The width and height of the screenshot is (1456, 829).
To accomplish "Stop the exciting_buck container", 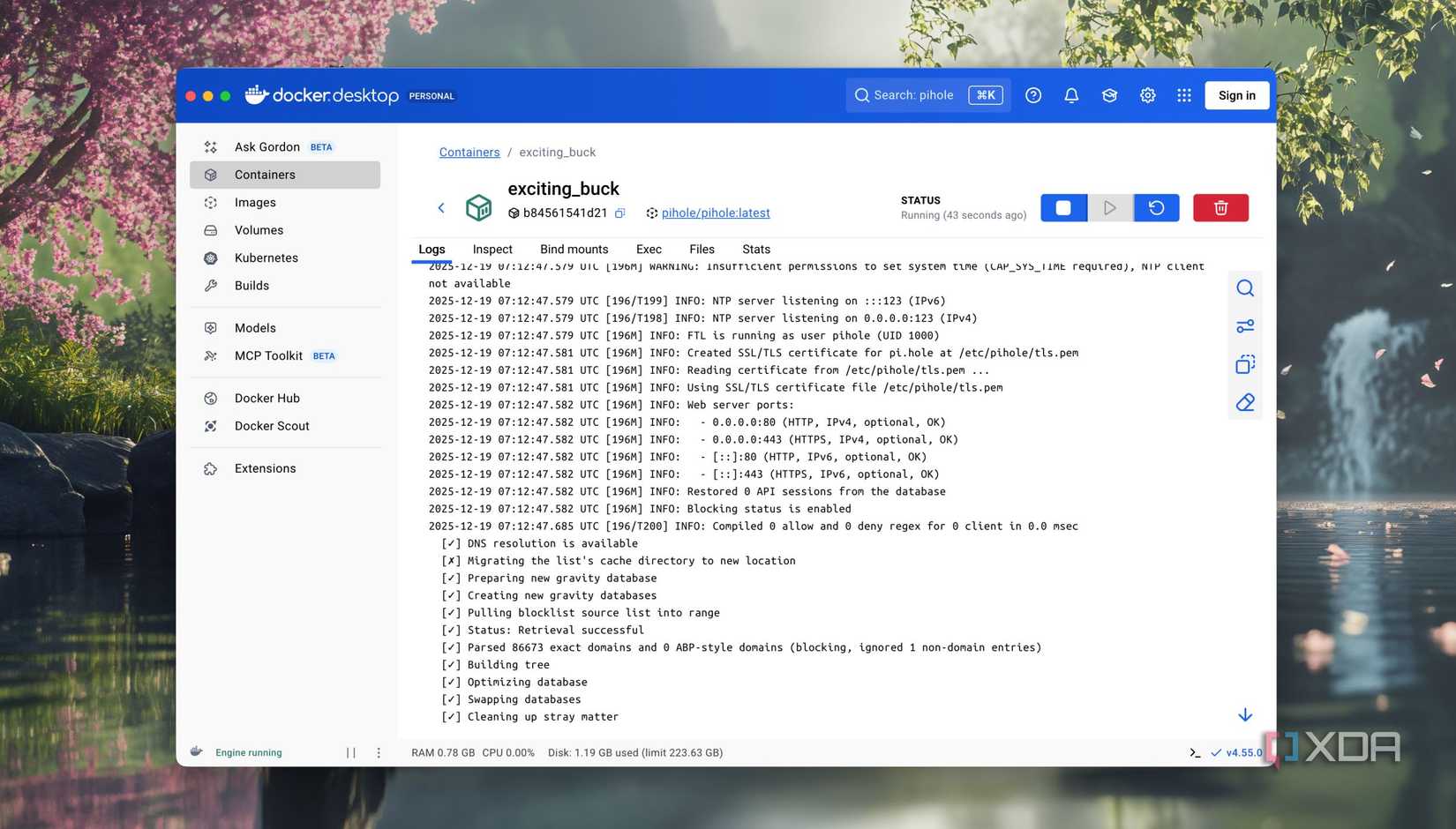I will pos(1062,207).
